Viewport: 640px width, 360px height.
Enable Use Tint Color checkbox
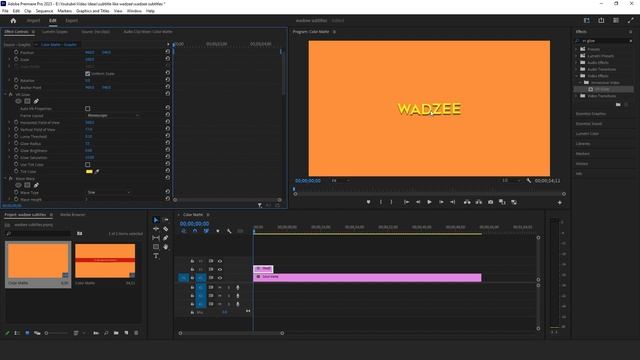click(x=87, y=164)
